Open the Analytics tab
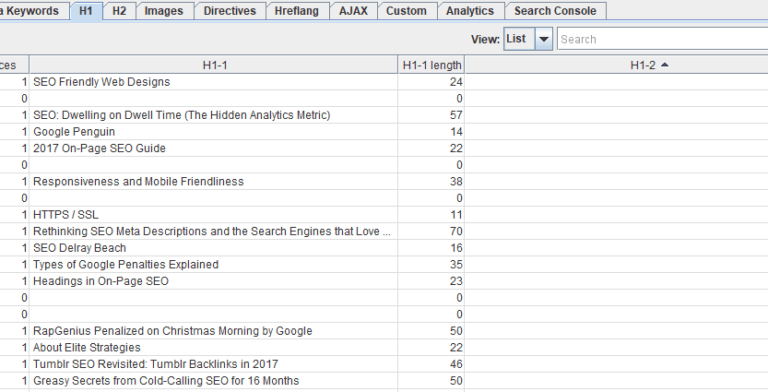The image size is (768, 392). [x=470, y=11]
